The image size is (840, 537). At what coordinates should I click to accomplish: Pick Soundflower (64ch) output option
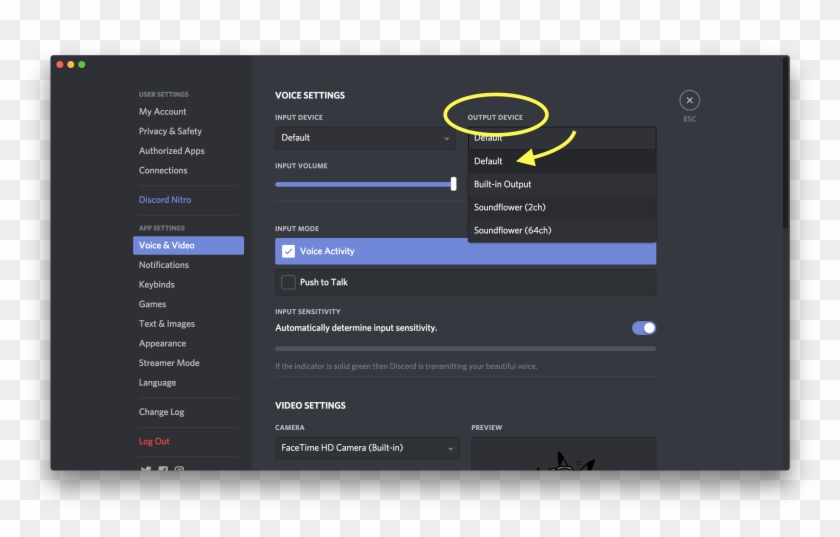(562, 230)
